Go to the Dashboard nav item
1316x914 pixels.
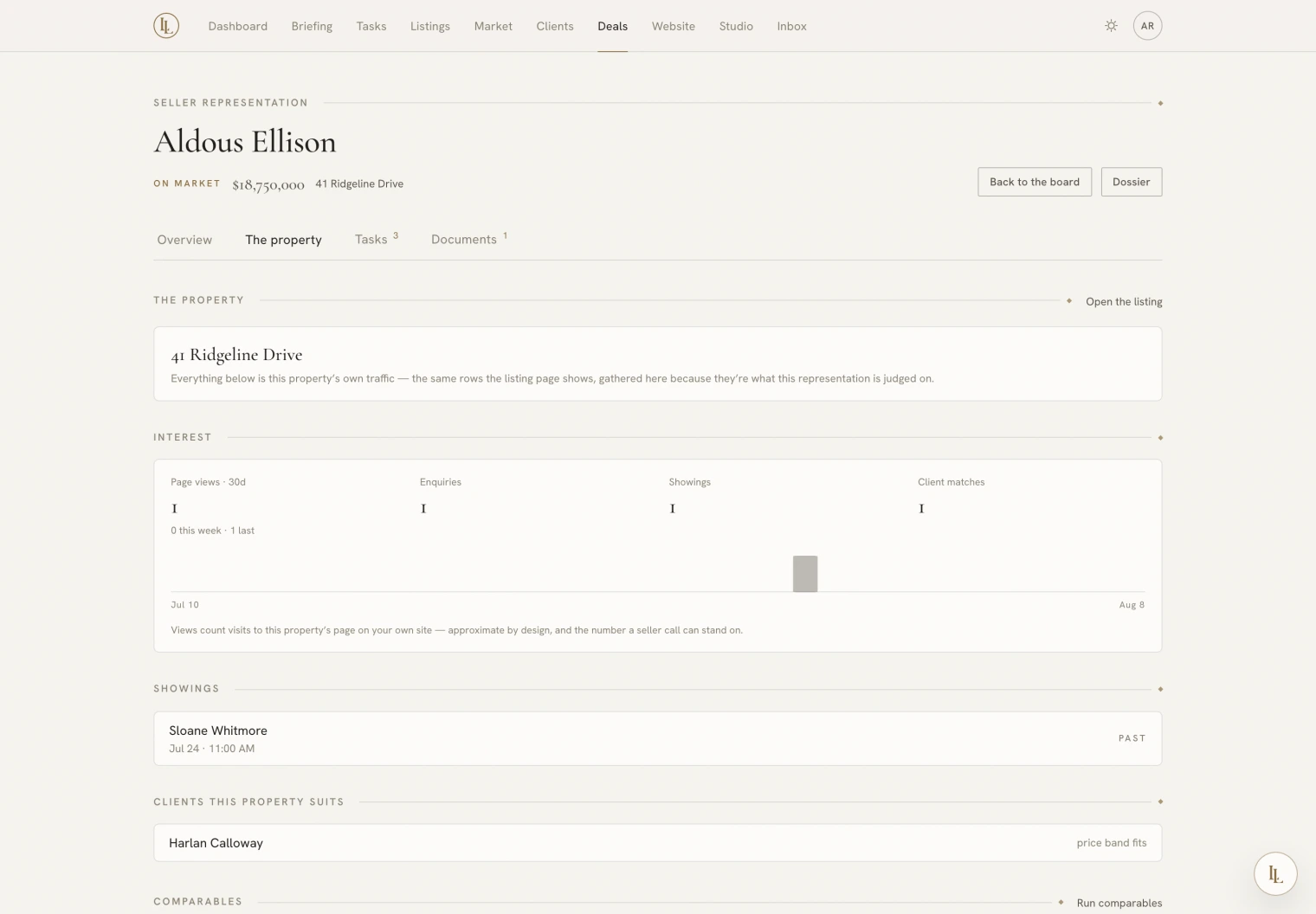237,26
